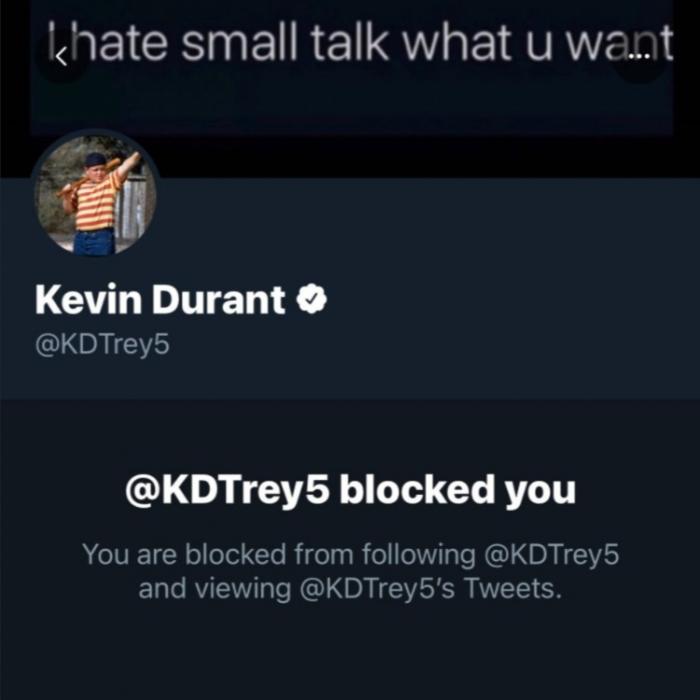Select the Kevin Durant display name
This screenshot has width=700, height=700.
(160, 300)
